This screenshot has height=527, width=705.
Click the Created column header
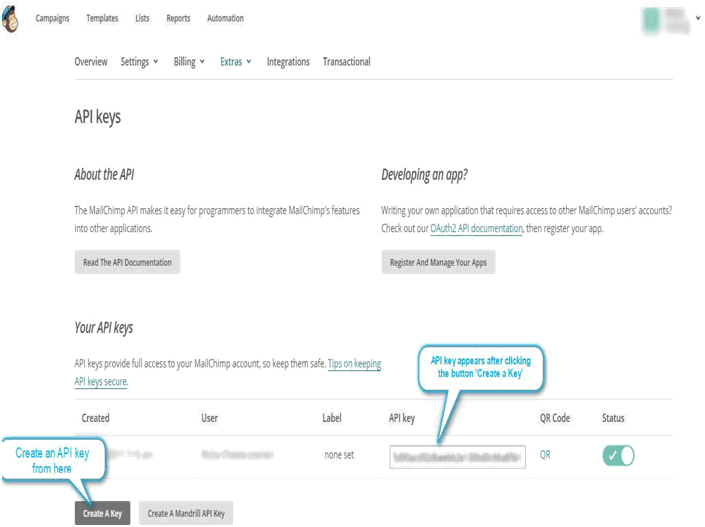[95, 418]
